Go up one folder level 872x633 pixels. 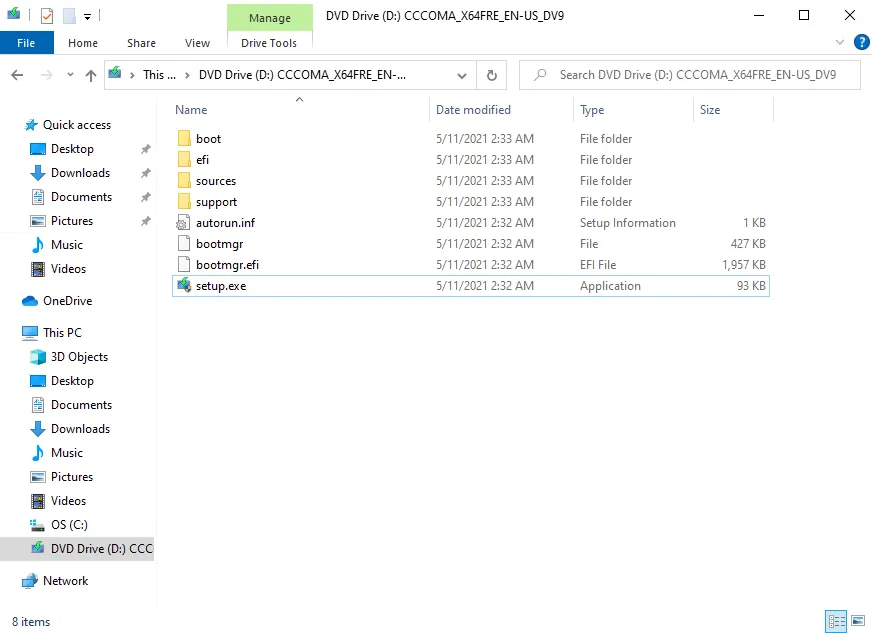tap(91, 75)
